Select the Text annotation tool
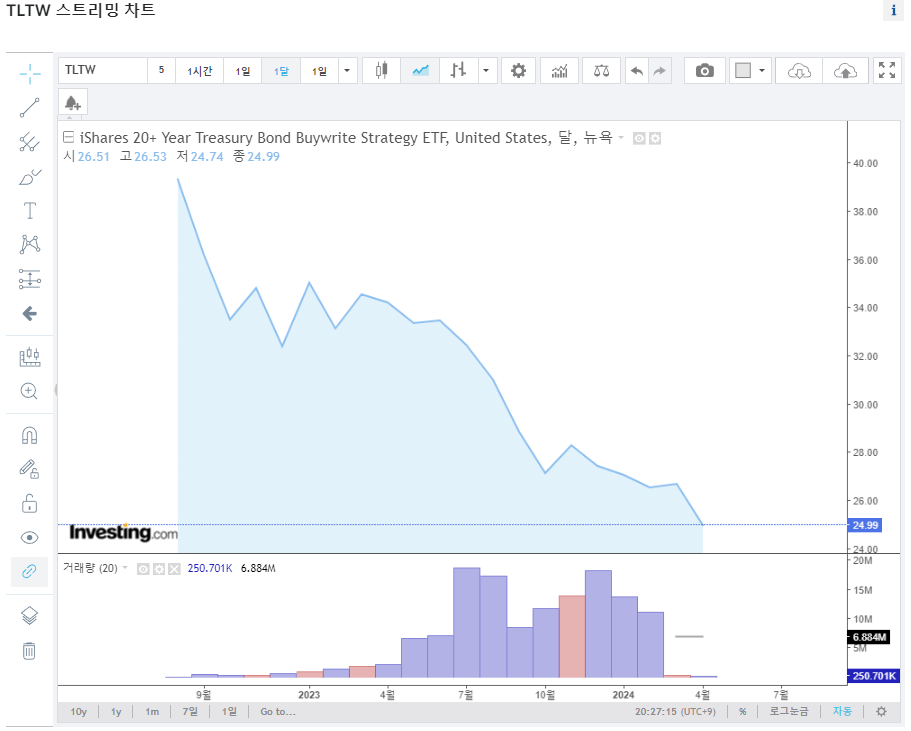The height and width of the screenshot is (731, 911). [30, 210]
